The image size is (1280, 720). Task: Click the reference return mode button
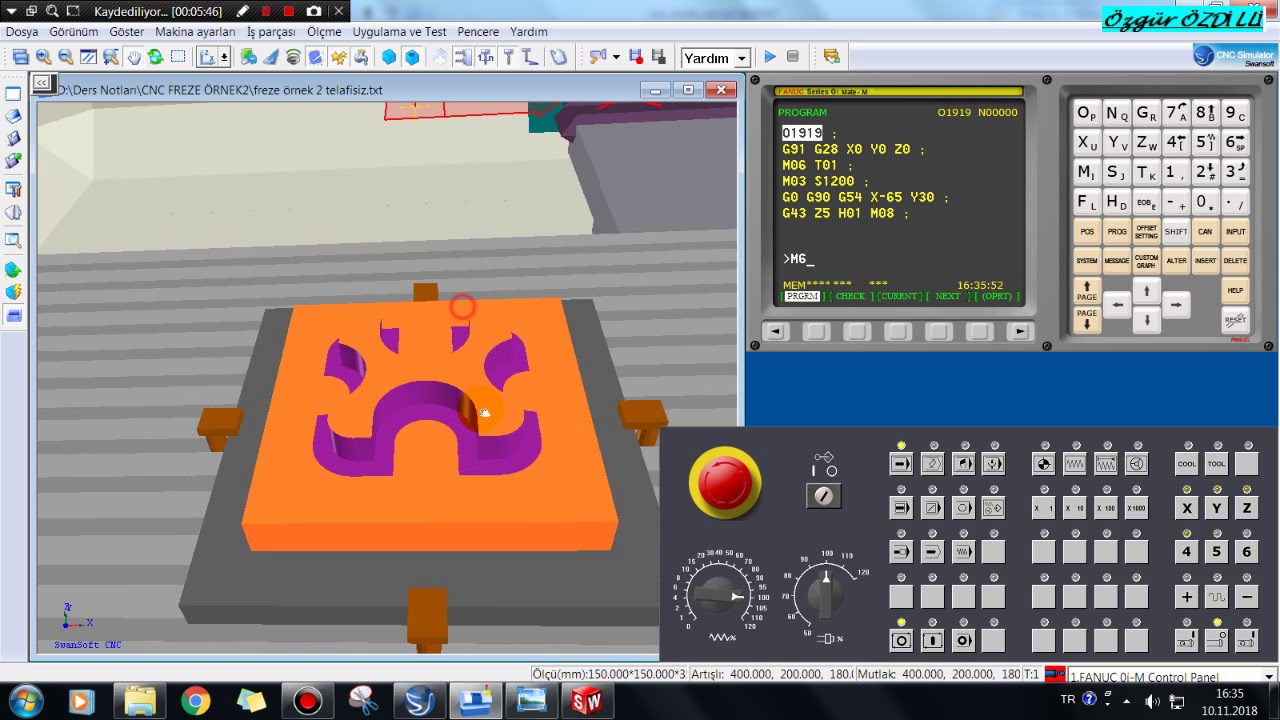1044,464
